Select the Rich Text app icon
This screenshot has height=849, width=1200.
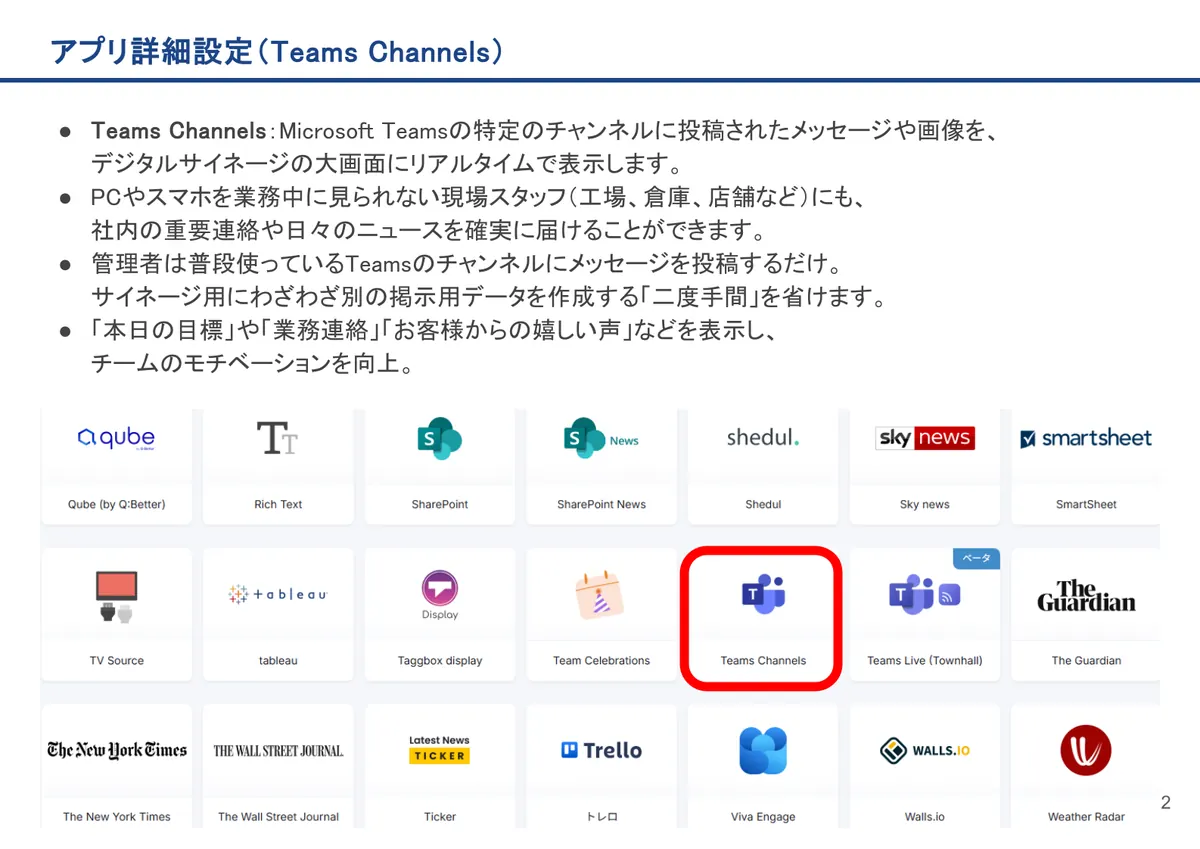pyautogui.click(x=278, y=438)
